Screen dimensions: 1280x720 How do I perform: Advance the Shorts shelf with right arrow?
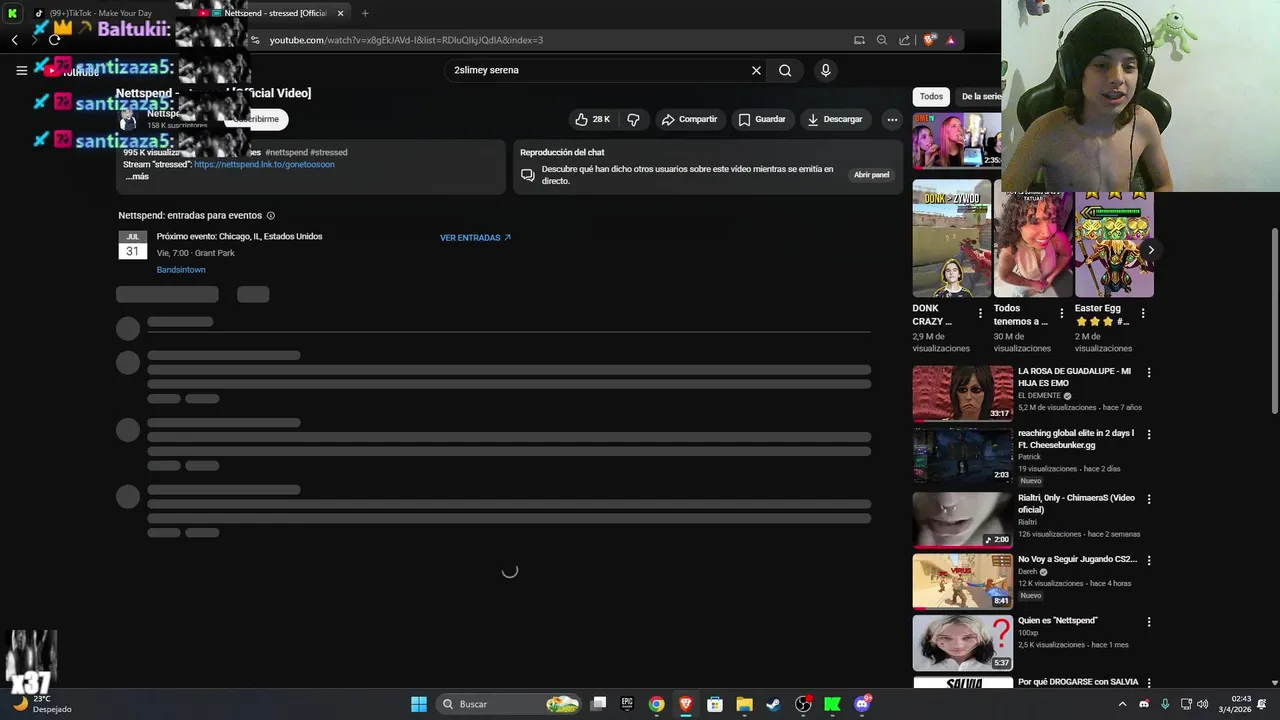(x=1151, y=250)
